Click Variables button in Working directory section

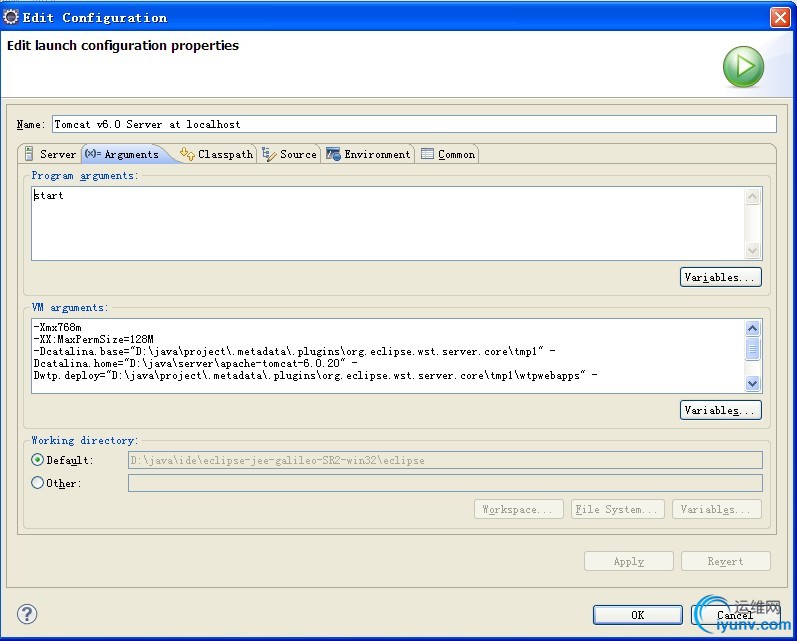click(x=717, y=509)
